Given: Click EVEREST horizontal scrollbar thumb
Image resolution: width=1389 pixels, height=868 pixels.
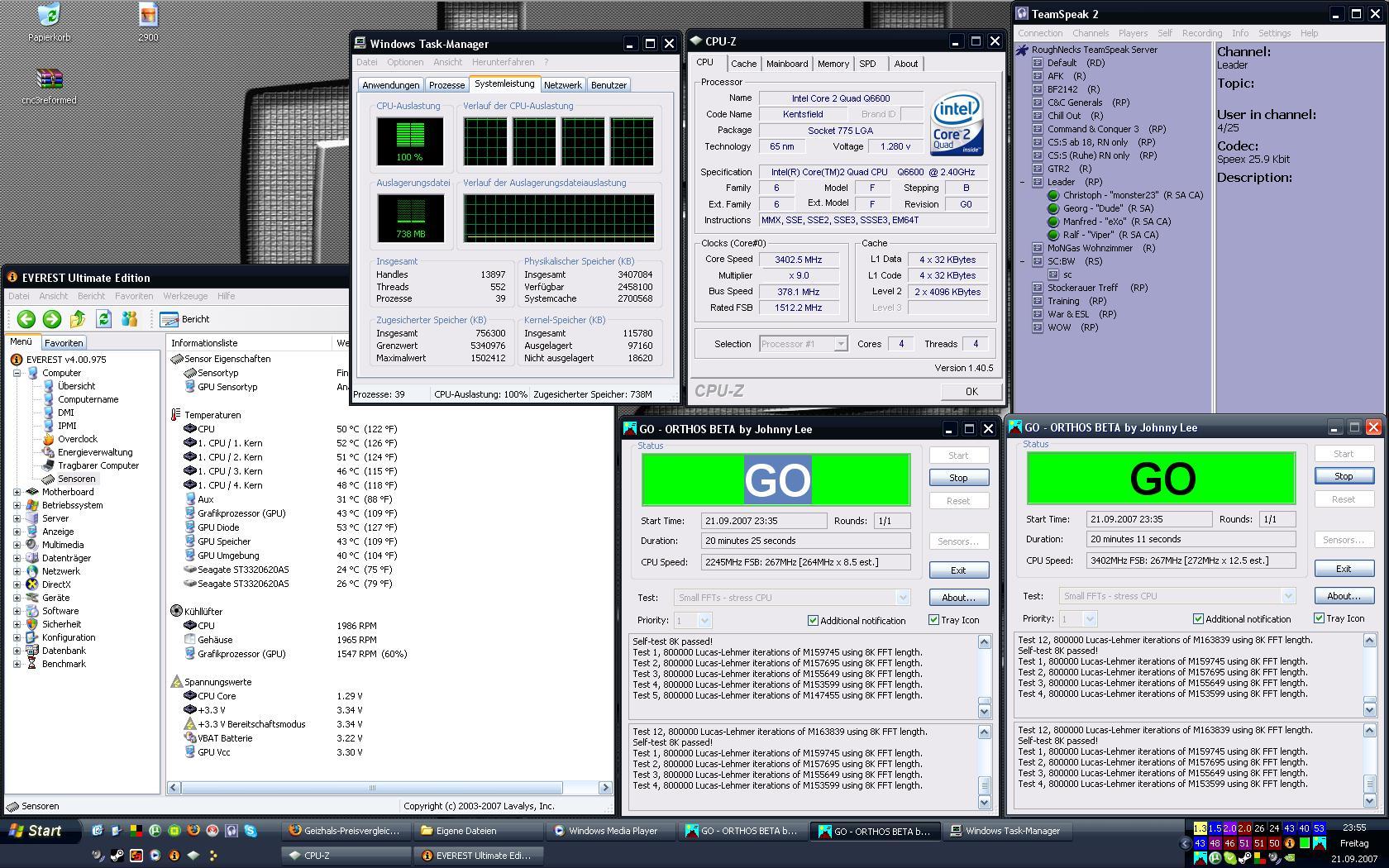Looking at the screenshot, I should pos(372,788).
